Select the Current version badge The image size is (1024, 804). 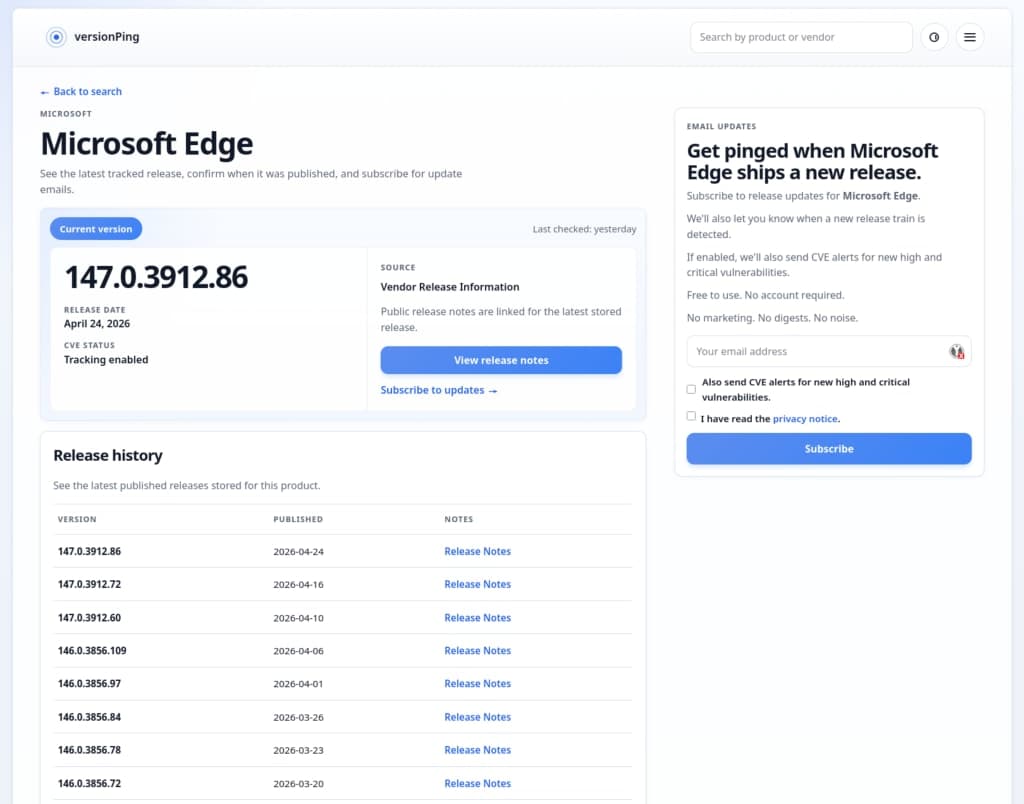pos(96,229)
